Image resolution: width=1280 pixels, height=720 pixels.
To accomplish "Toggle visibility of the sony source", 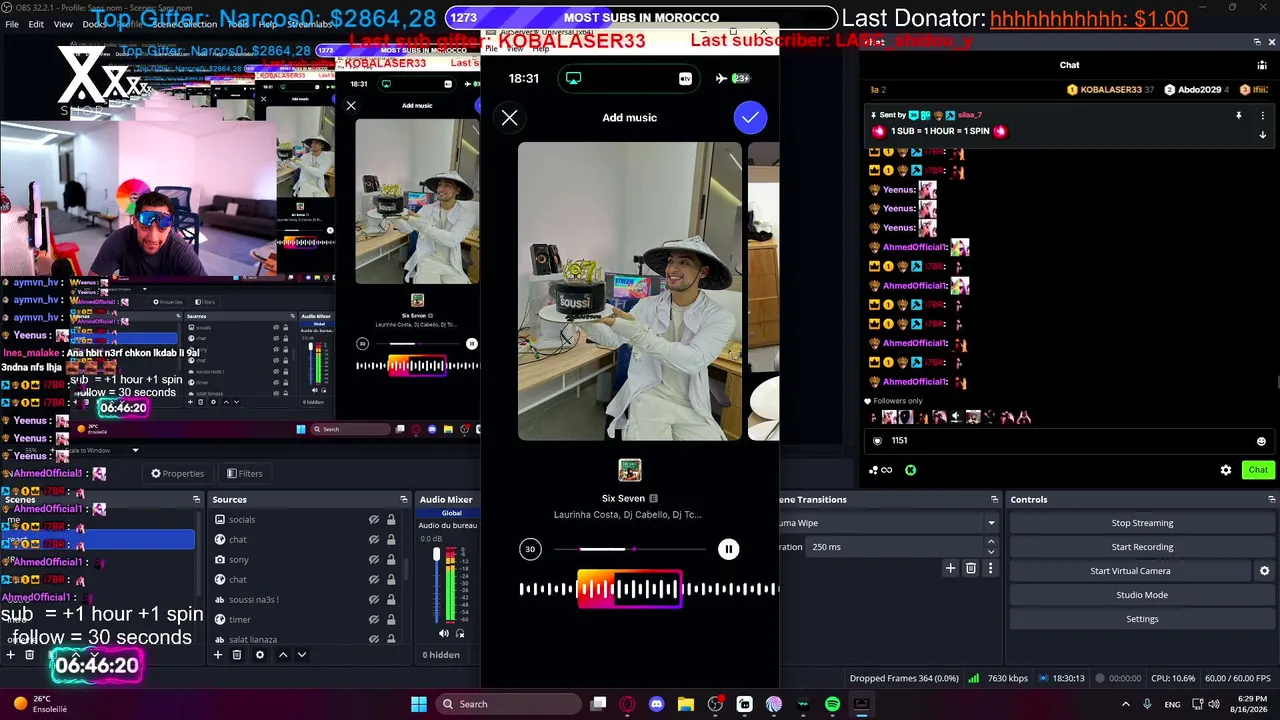I will [374, 560].
